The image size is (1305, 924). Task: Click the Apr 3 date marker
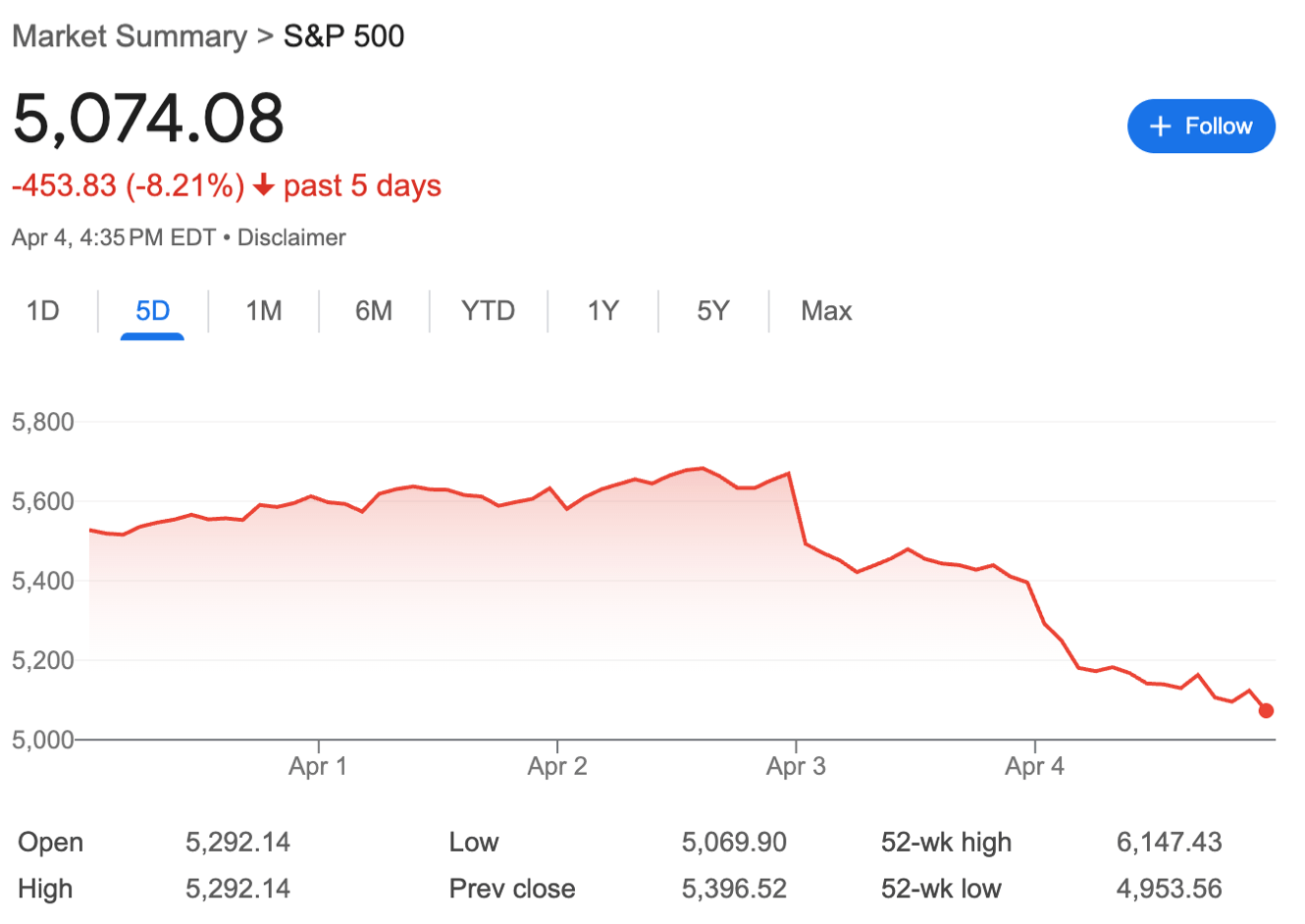click(x=796, y=766)
